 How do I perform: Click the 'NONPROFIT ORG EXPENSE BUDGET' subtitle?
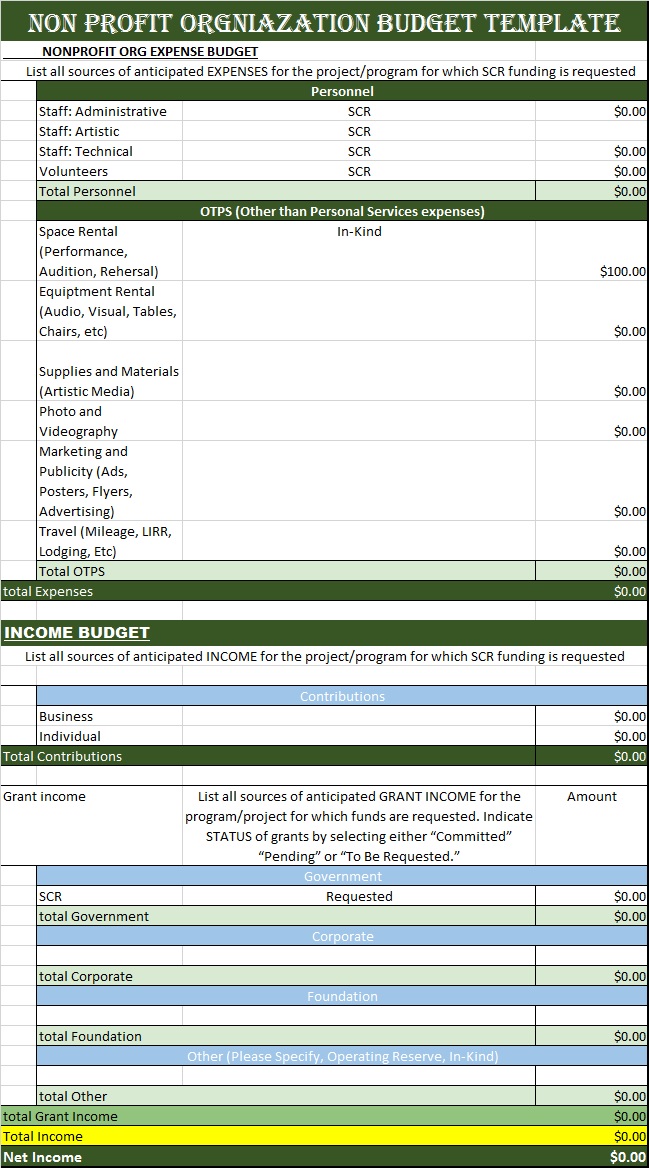point(151,51)
